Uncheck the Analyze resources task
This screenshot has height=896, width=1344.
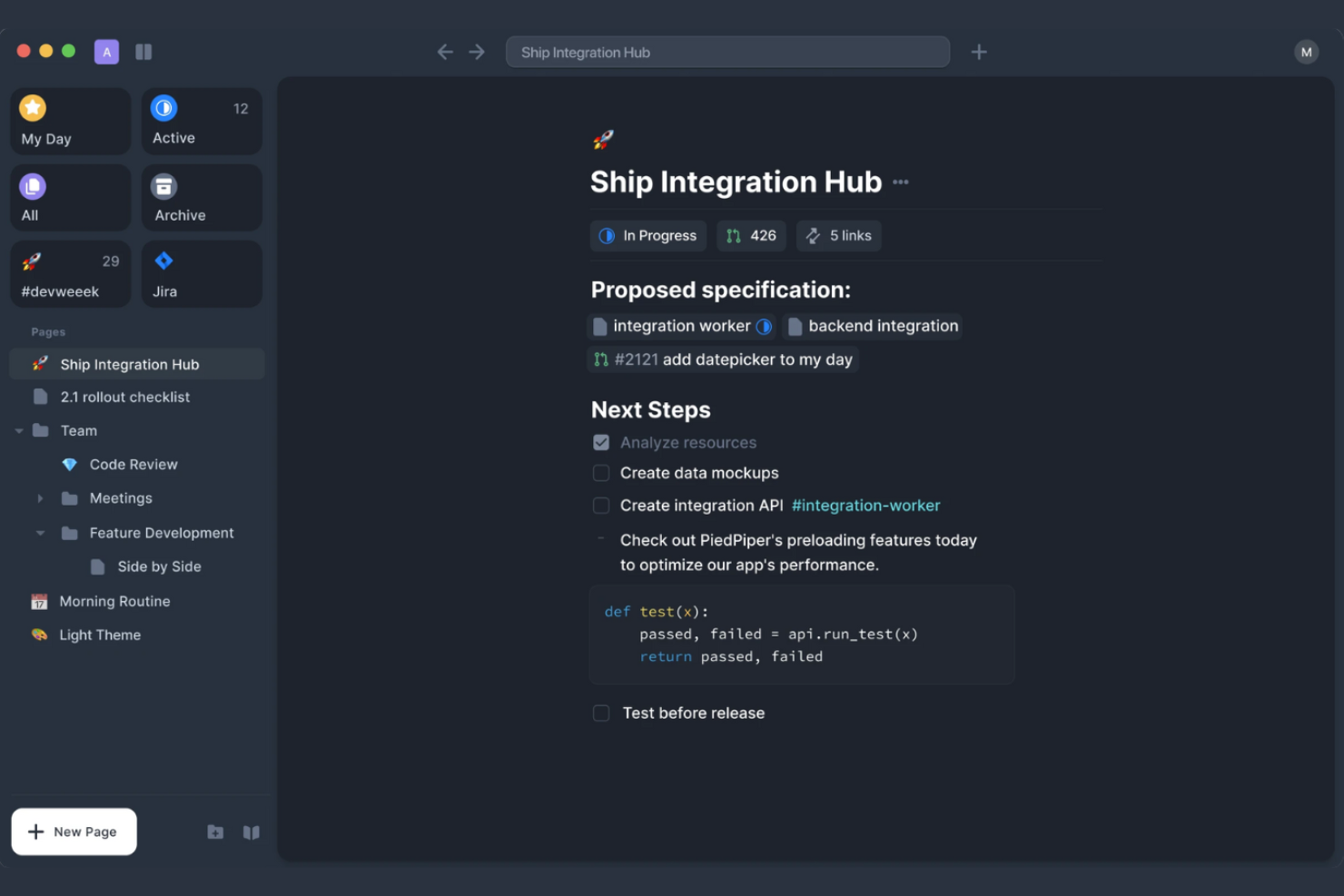(601, 442)
